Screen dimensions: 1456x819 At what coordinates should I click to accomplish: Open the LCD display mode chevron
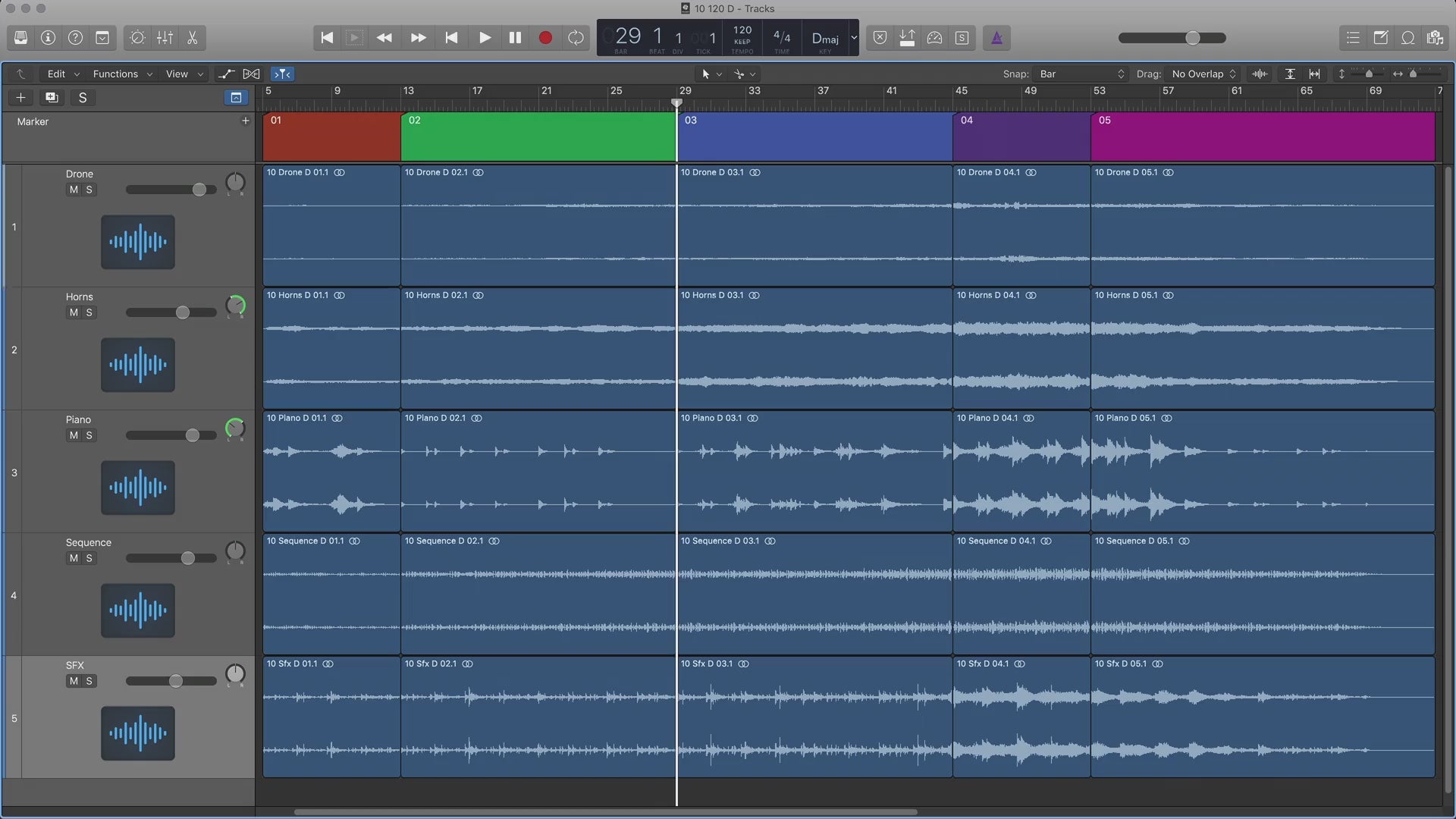tap(854, 38)
